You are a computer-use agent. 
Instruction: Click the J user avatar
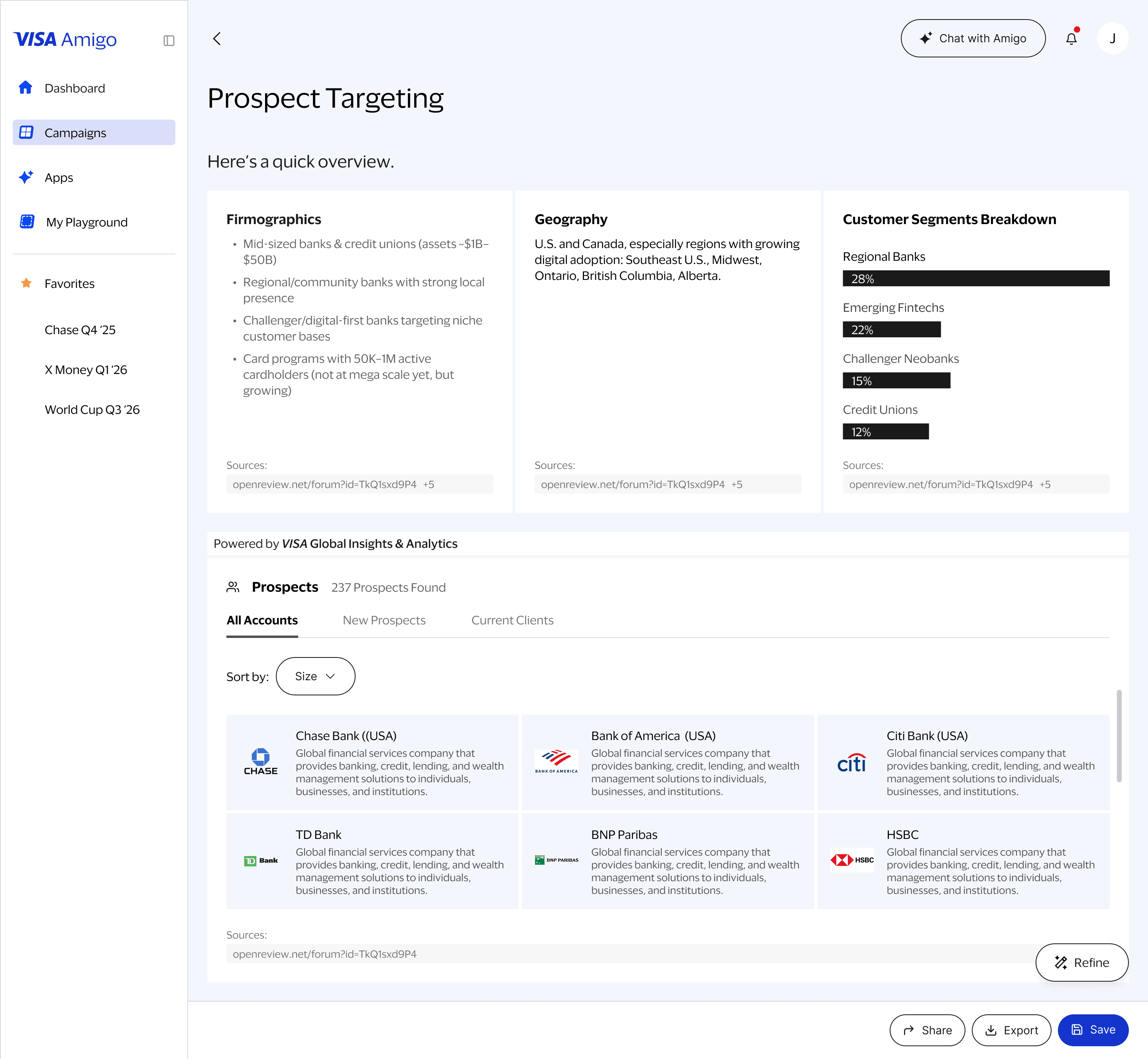click(x=1112, y=38)
